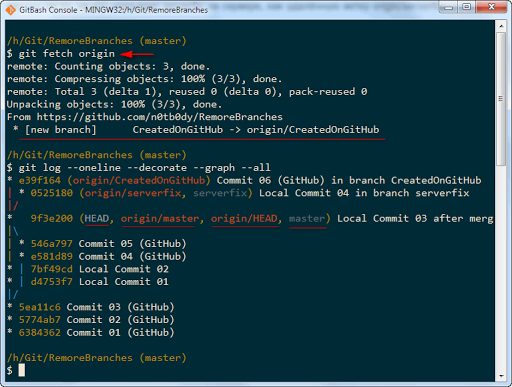Image resolution: width=512 pixels, height=387 pixels.
Task: Click the origin/CreatedOnGitHub label in the log
Action: 139,180
